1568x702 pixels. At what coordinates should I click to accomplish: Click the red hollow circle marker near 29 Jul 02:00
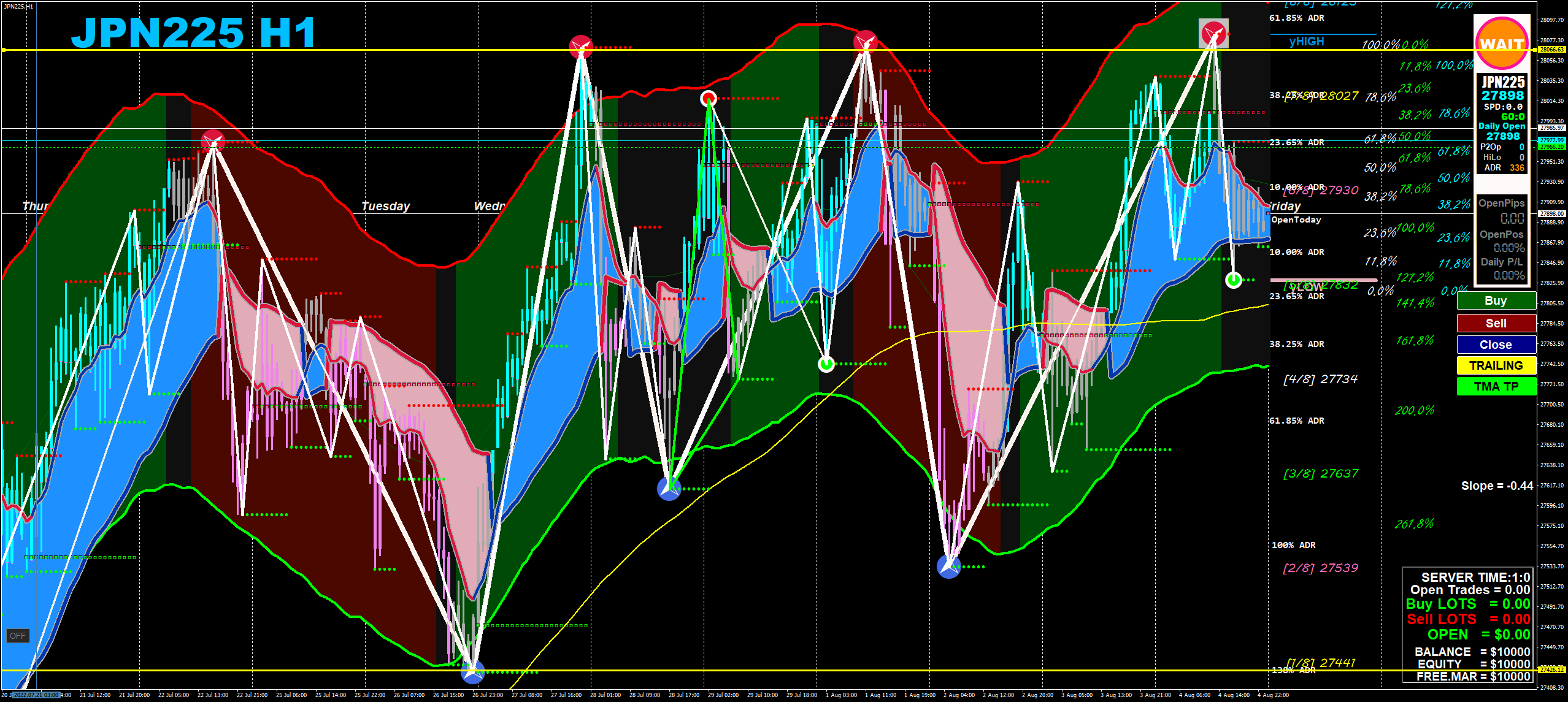[709, 98]
